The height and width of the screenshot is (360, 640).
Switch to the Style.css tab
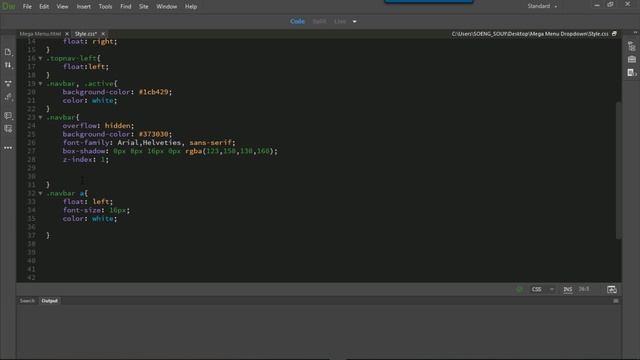click(x=86, y=34)
